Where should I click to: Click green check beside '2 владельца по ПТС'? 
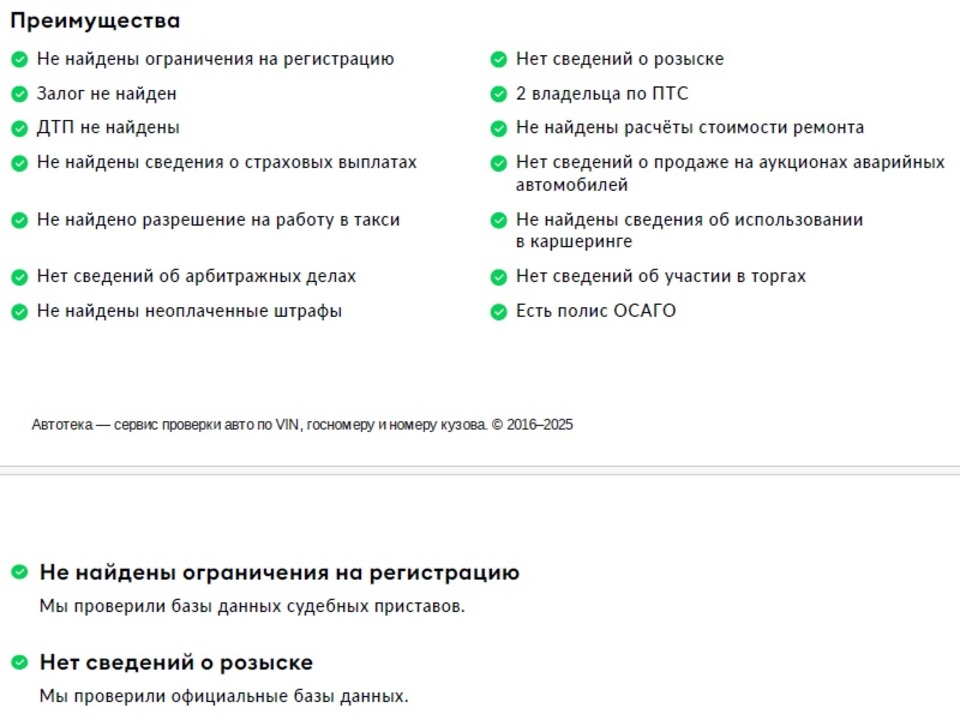click(499, 94)
